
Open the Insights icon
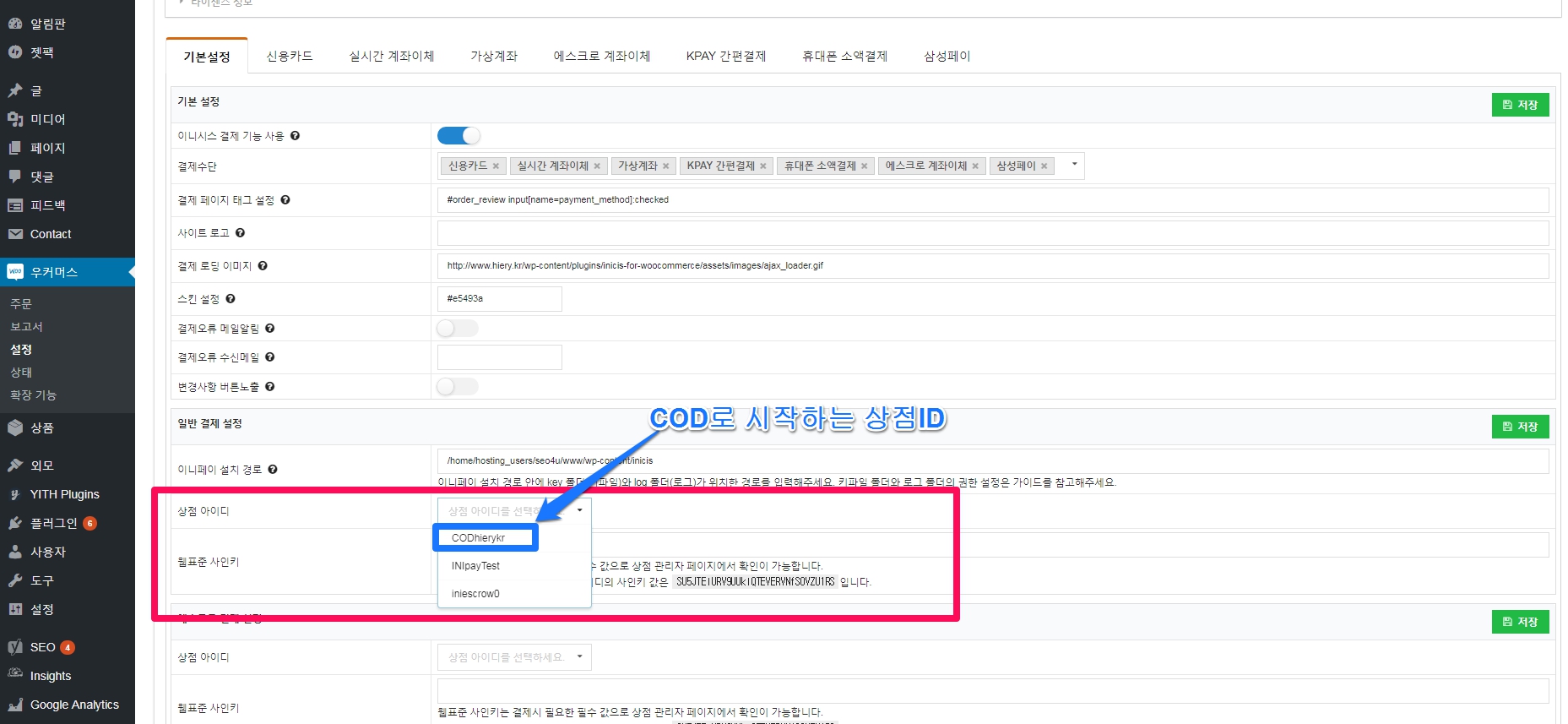pyautogui.click(x=15, y=674)
